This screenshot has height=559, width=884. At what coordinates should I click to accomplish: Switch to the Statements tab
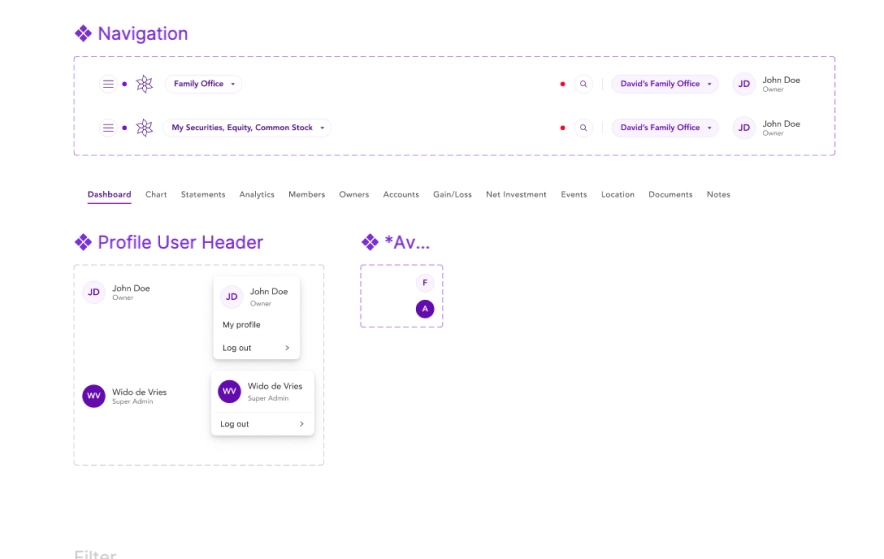(x=203, y=195)
